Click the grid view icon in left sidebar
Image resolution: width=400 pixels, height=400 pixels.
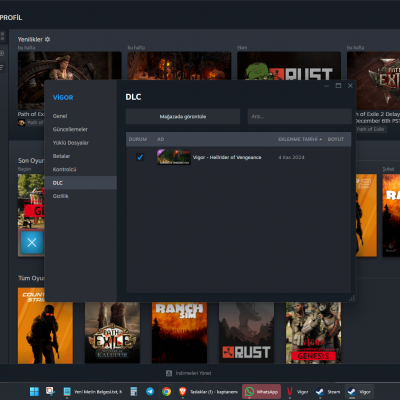pos(2,36)
